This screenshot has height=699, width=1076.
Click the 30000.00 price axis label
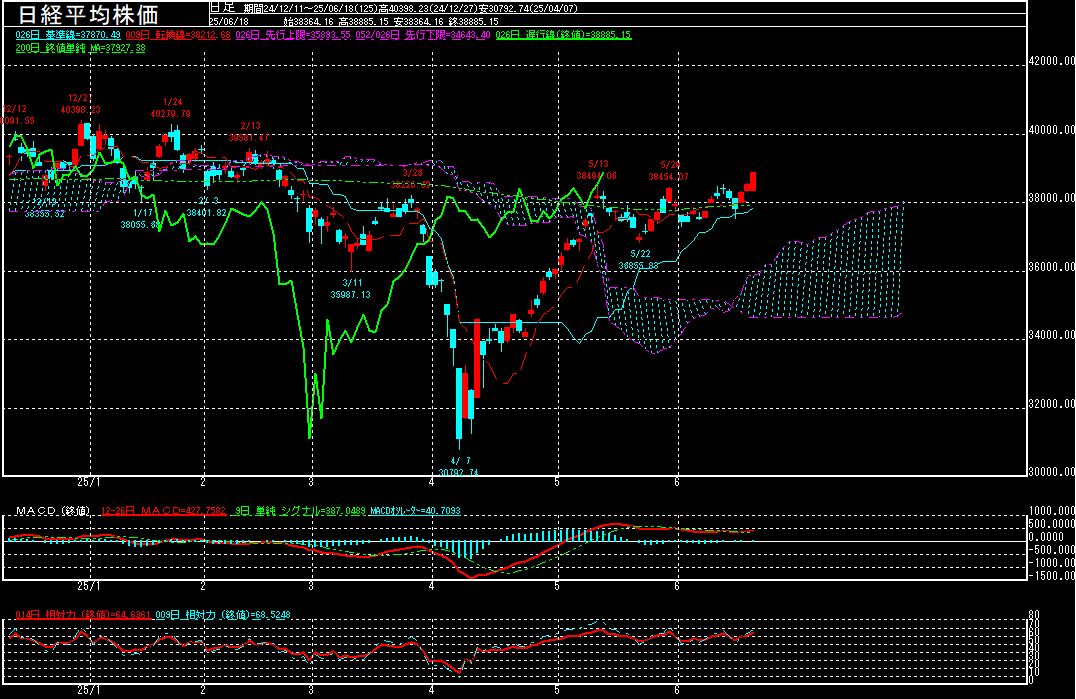(x=1051, y=471)
